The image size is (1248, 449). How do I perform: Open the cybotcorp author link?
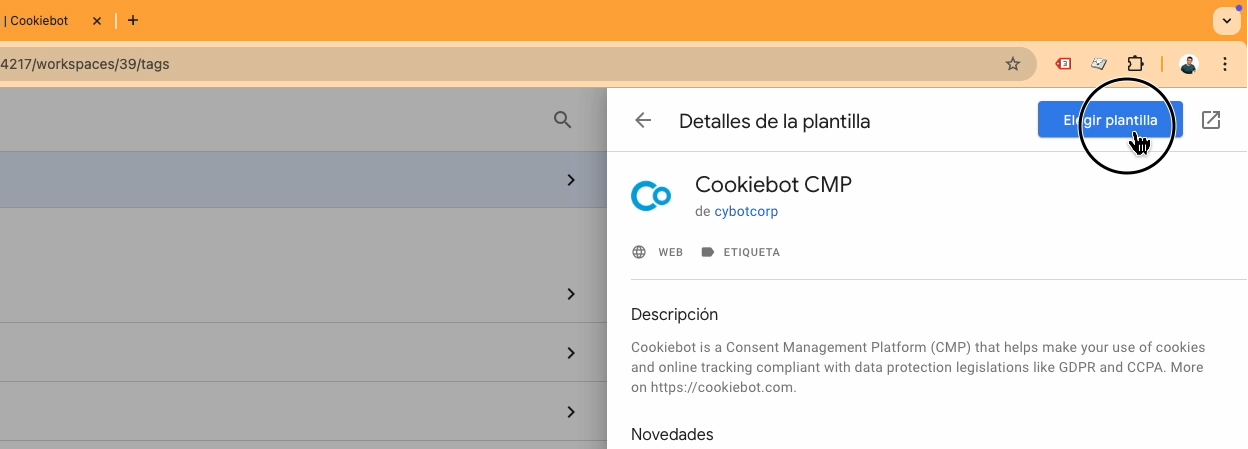(x=746, y=212)
